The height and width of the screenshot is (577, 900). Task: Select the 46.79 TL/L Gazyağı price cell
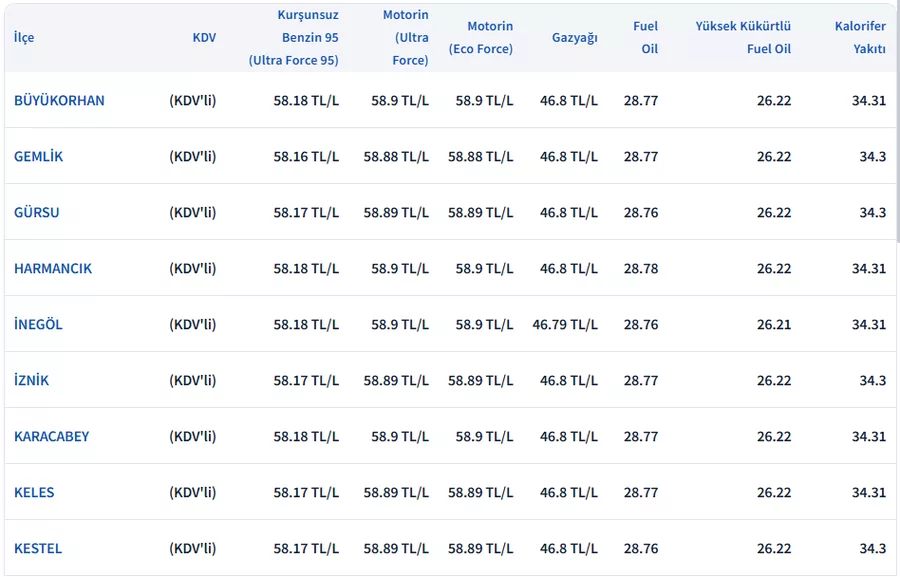[x=565, y=325]
